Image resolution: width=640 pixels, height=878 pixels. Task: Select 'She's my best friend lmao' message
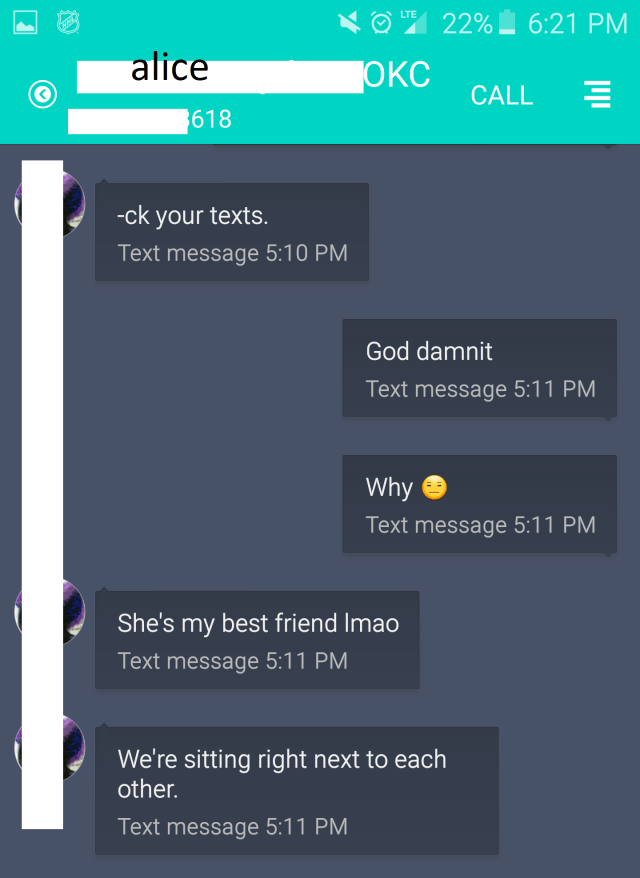257,640
